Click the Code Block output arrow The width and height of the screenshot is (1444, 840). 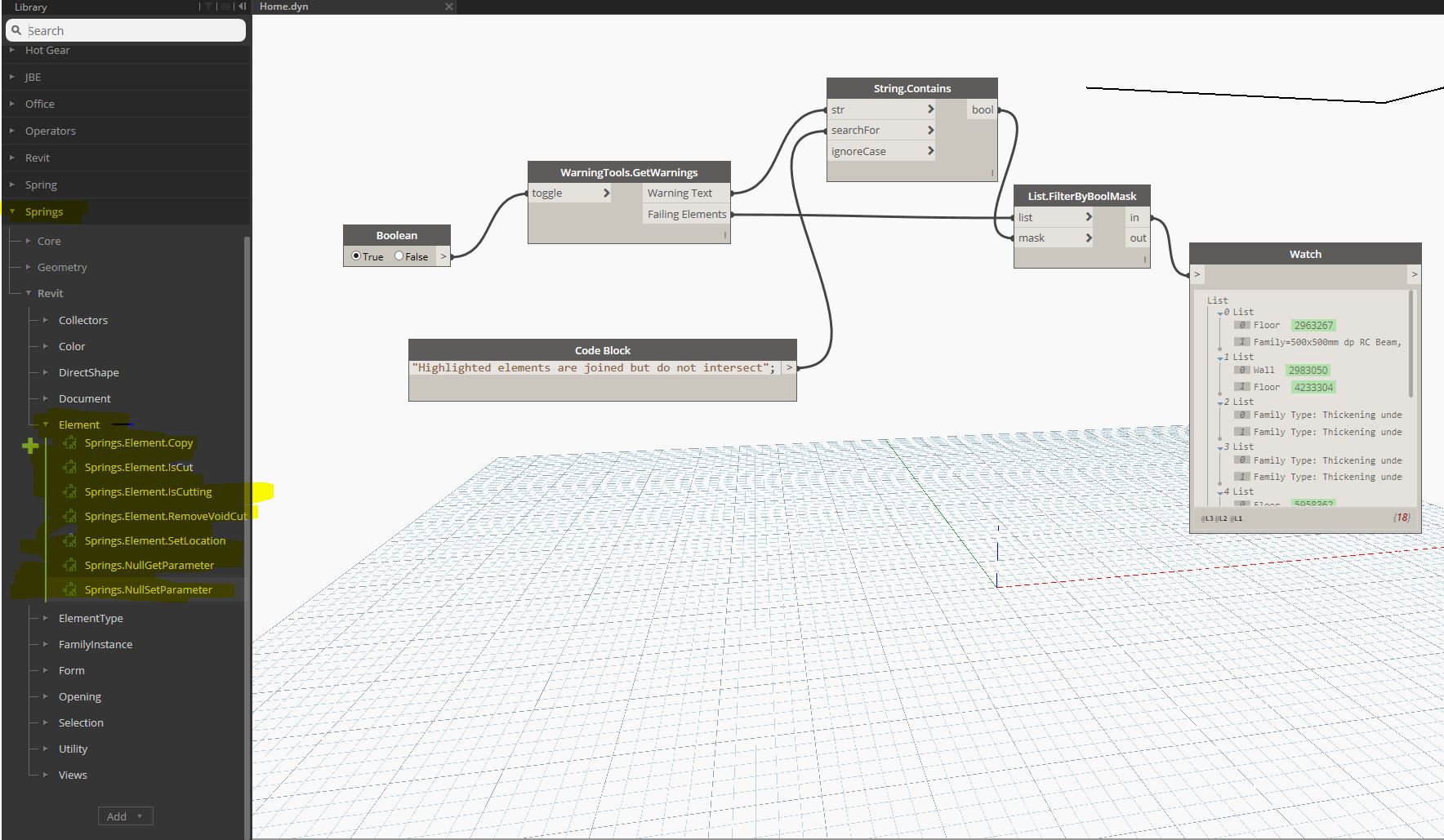click(x=789, y=368)
